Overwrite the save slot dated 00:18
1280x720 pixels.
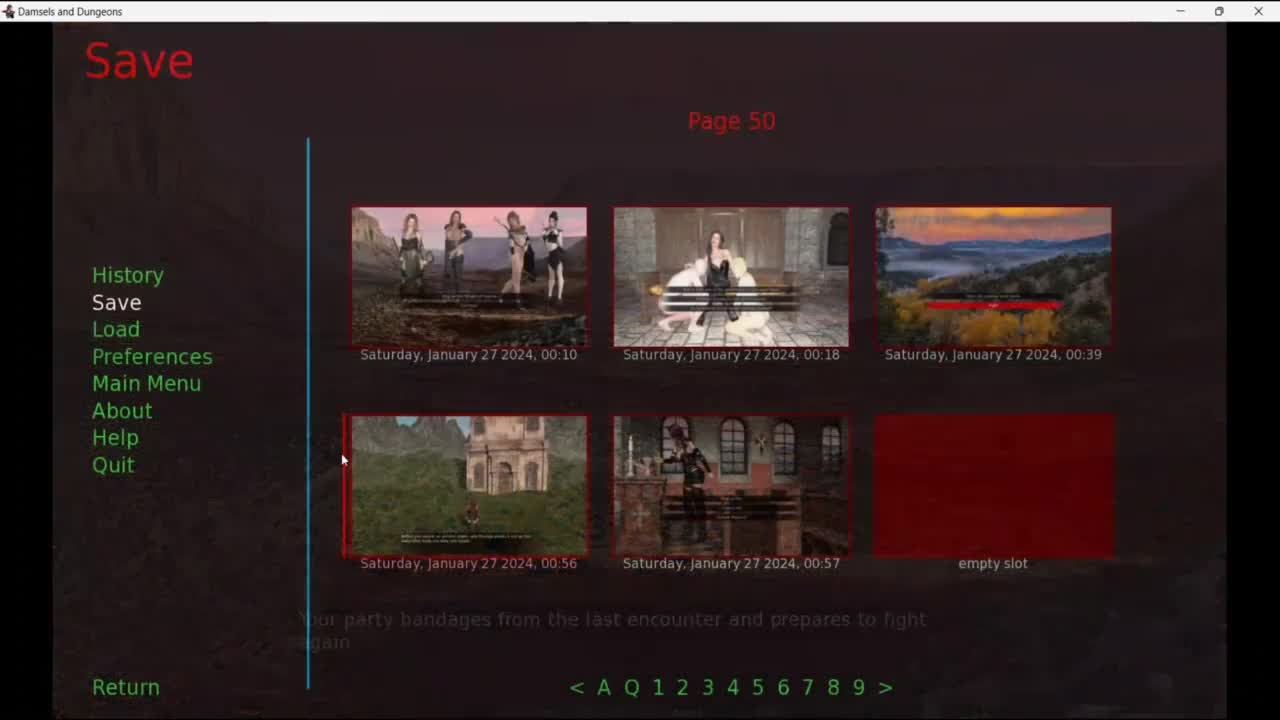pyautogui.click(x=731, y=277)
